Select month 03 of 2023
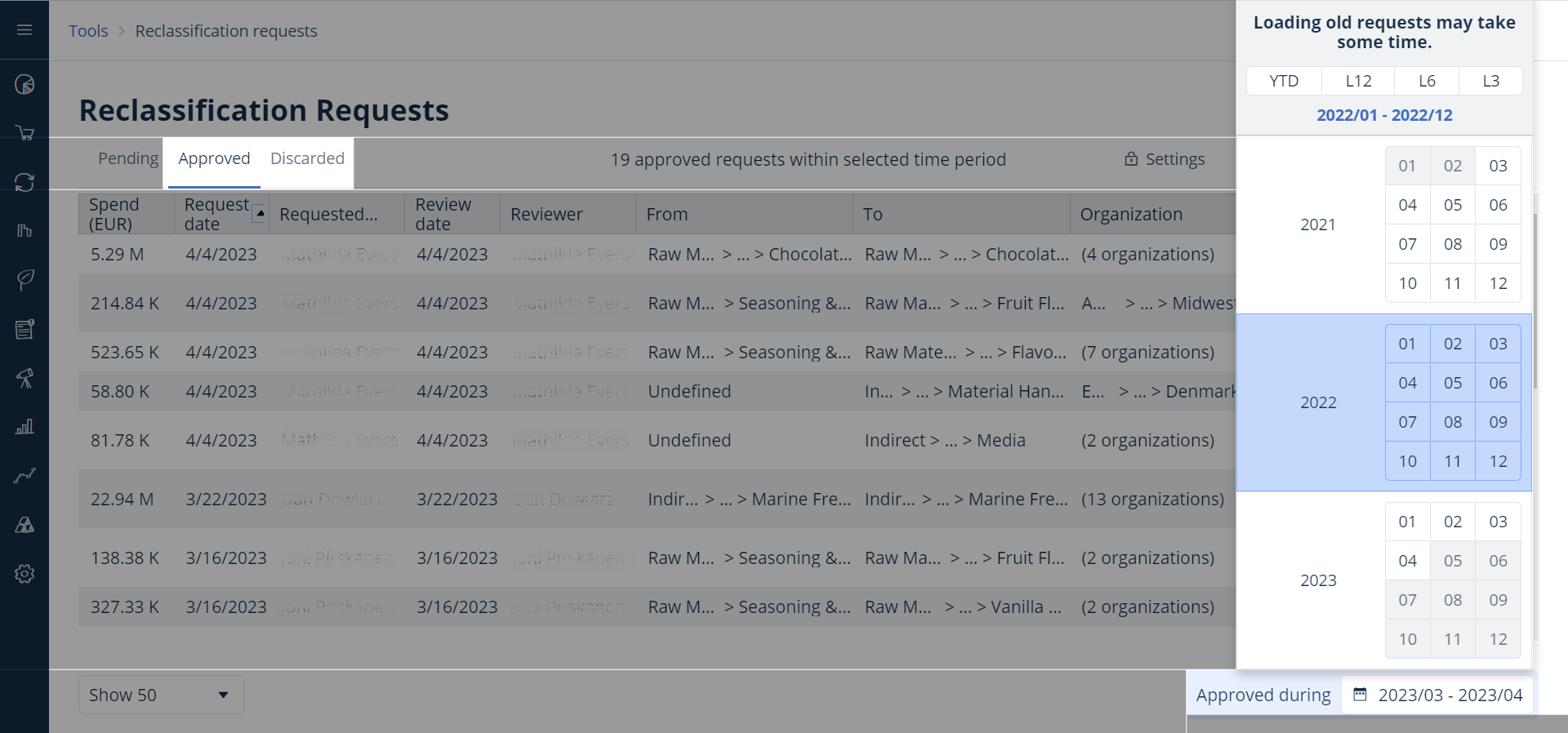The width and height of the screenshot is (1568, 733). point(1498,522)
